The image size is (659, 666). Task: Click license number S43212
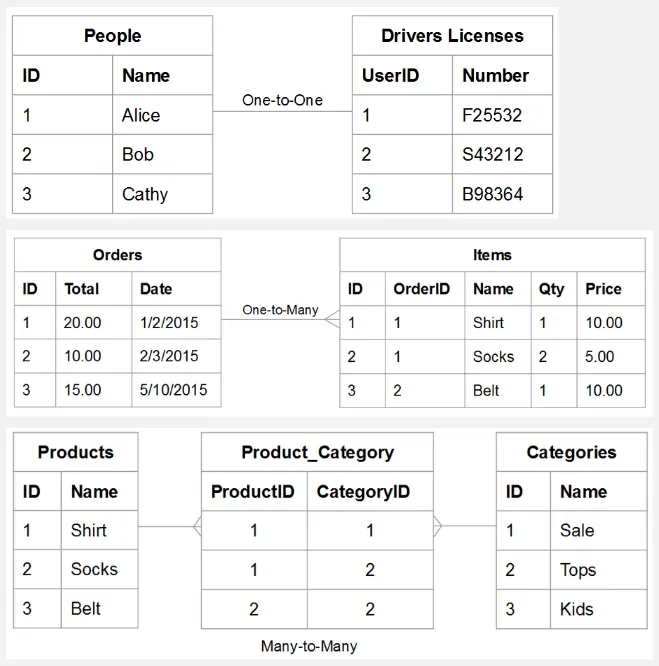point(492,155)
